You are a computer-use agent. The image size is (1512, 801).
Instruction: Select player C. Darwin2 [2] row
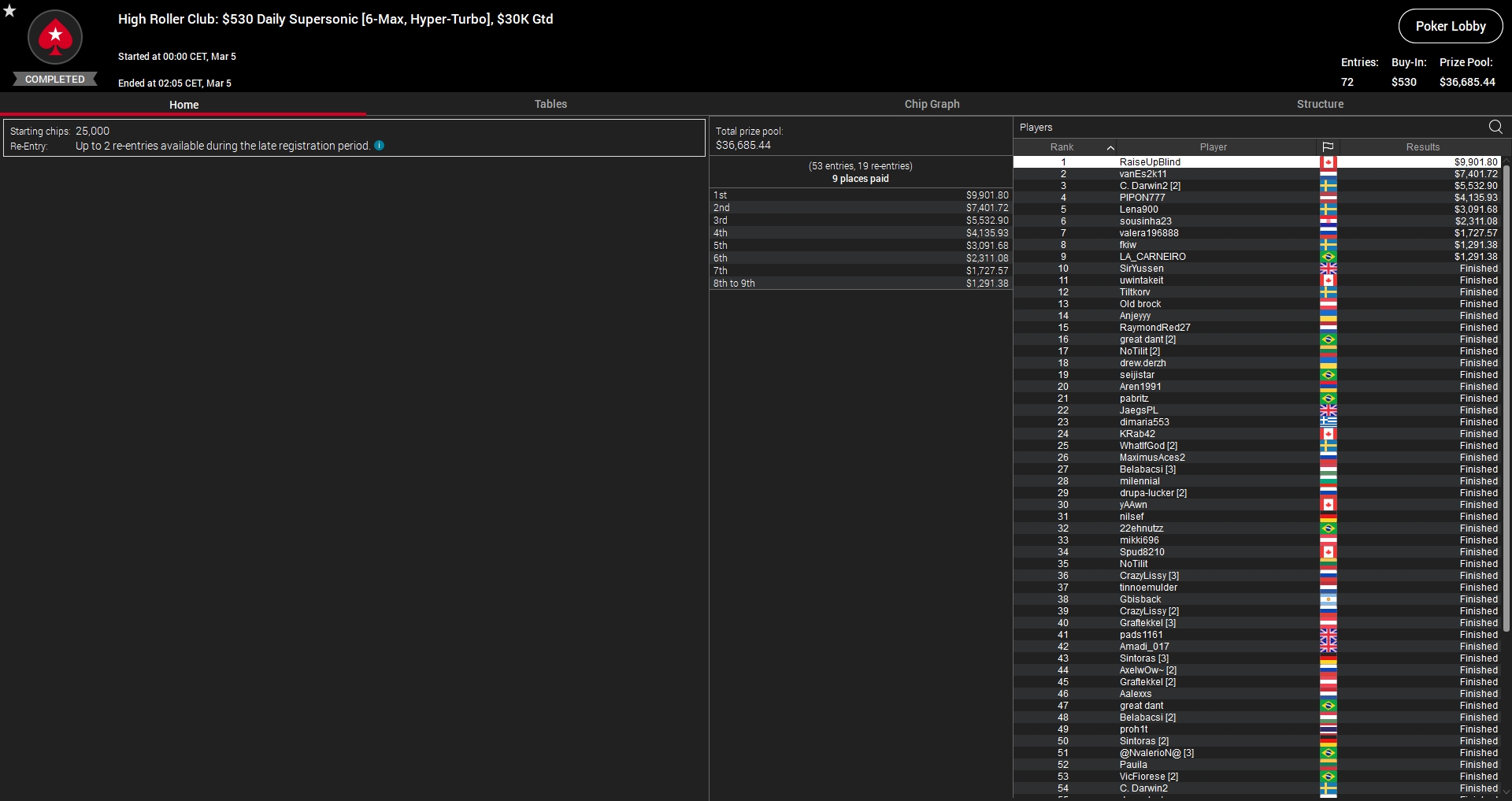coord(1258,186)
